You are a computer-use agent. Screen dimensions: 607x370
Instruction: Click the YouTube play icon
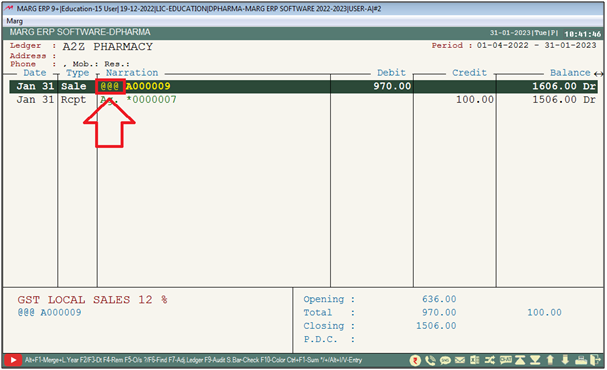13,360
